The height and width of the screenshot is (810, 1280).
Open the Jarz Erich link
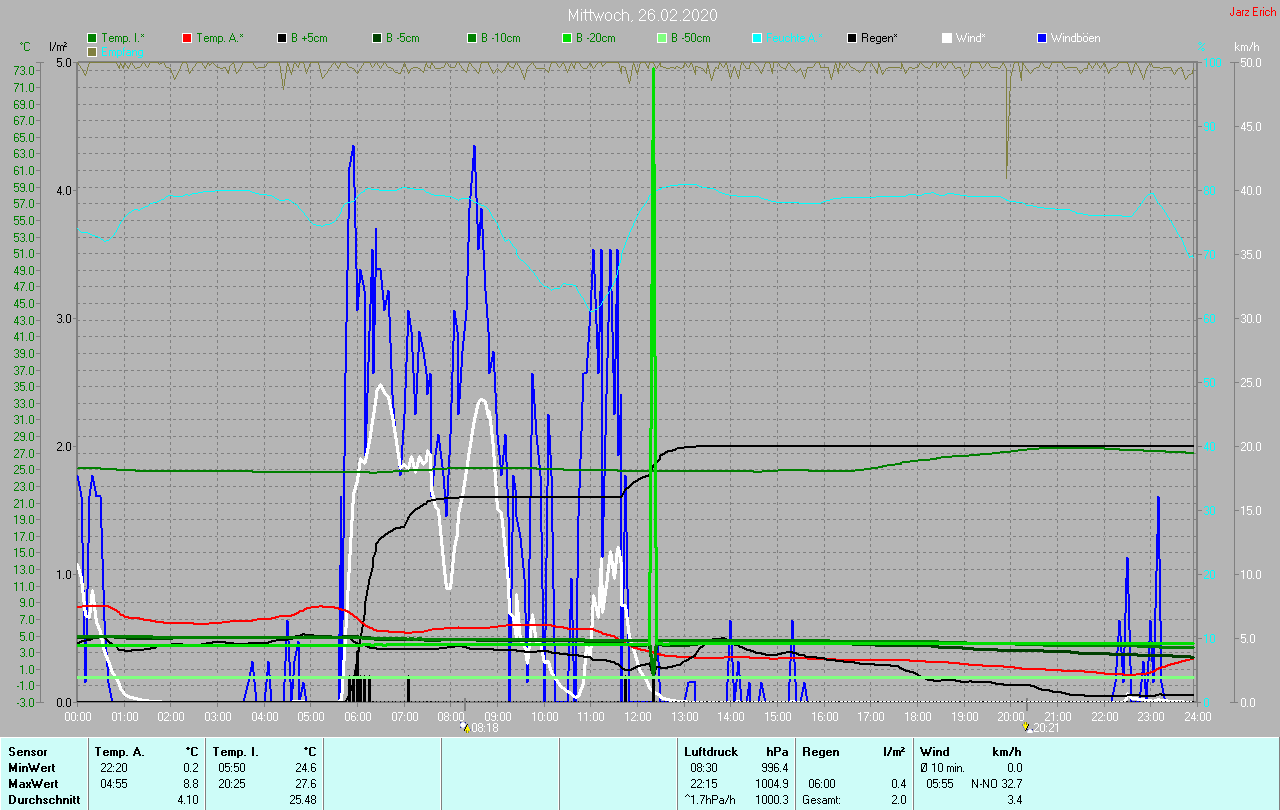click(1252, 12)
